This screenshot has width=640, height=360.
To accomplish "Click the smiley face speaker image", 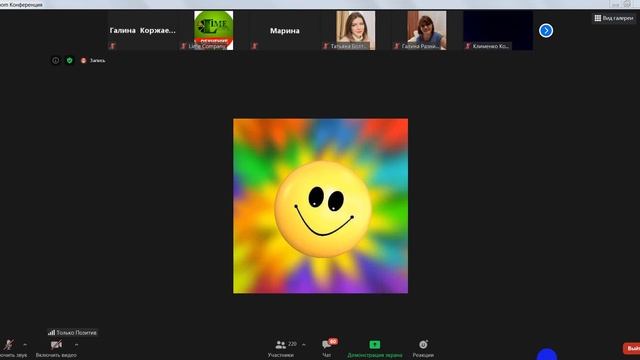I will 320,206.
